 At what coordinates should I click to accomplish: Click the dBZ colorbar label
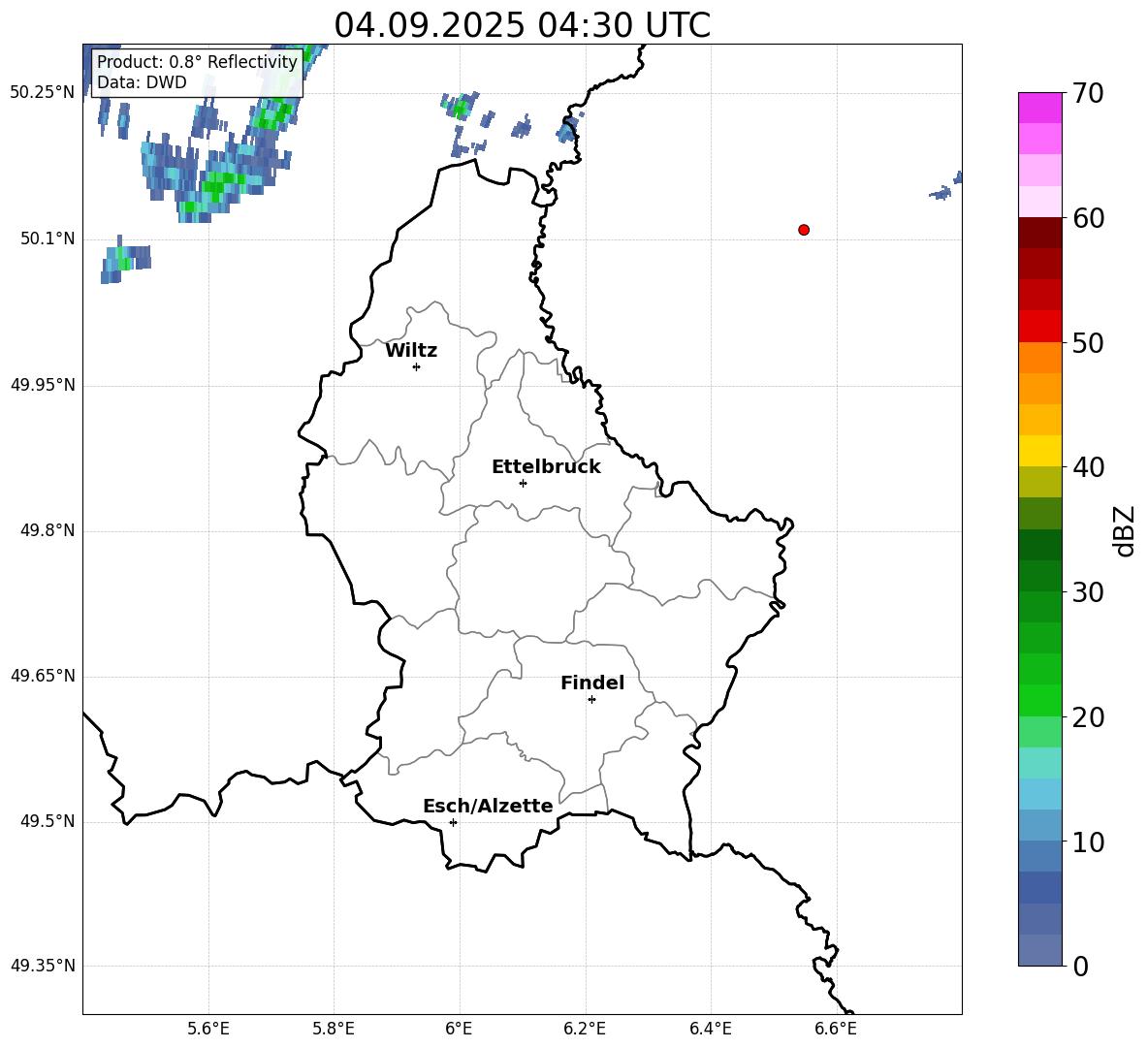[x=1126, y=530]
